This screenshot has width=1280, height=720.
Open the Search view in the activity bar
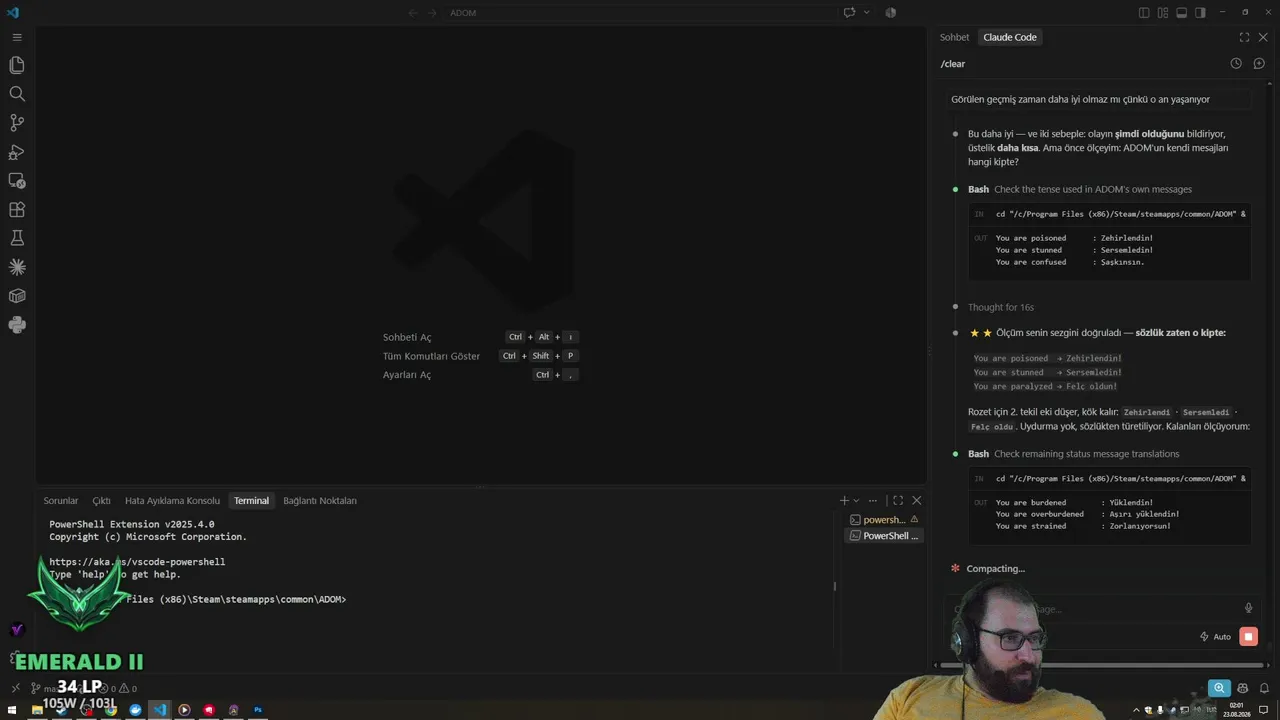coord(17,94)
